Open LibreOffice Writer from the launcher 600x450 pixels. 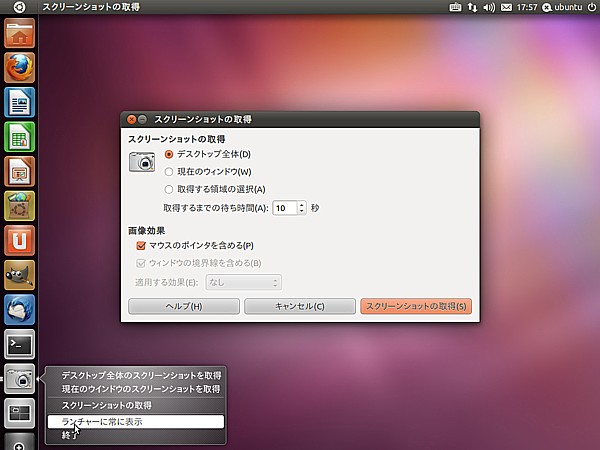pos(20,102)
